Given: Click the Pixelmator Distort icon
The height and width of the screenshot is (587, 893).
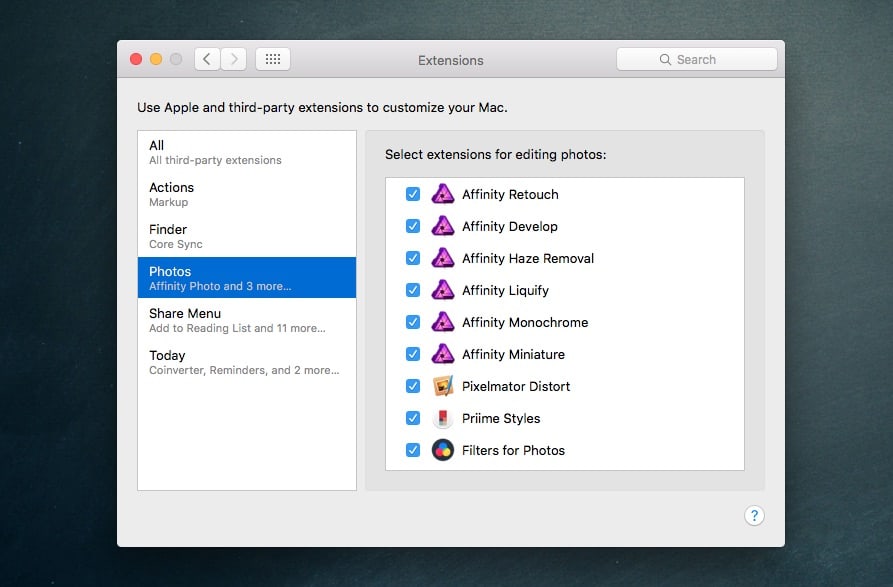Looking at the screenshot, I should (443, 386).
